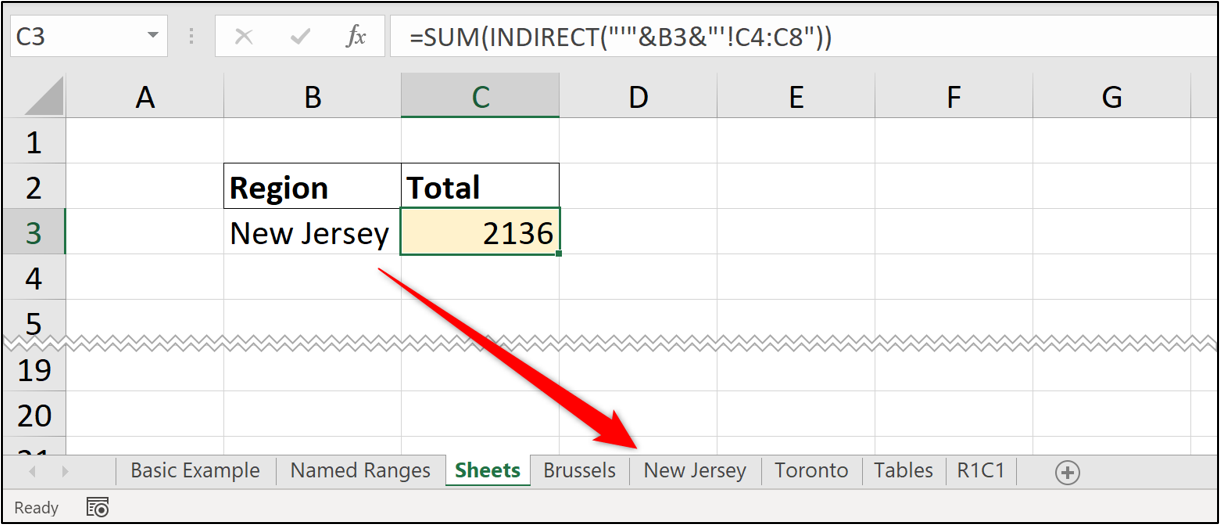
Task: Select column C header
Action: point(481,97)
